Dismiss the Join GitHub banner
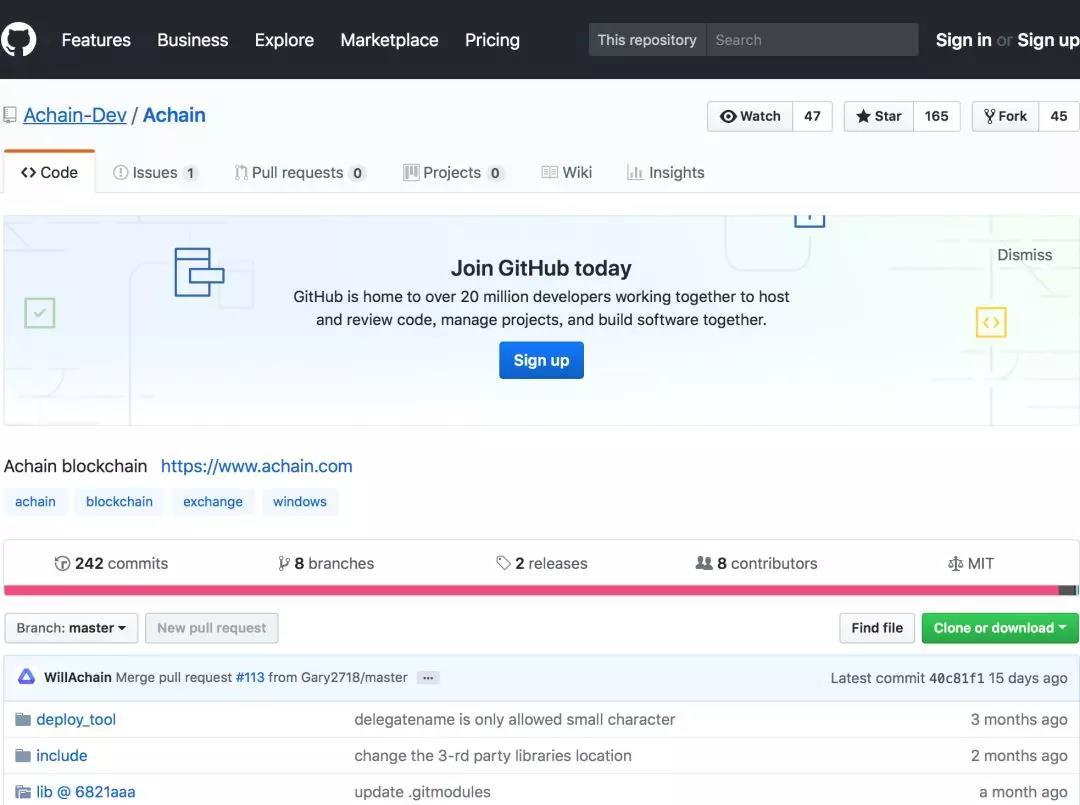 tap(1024, 255)
